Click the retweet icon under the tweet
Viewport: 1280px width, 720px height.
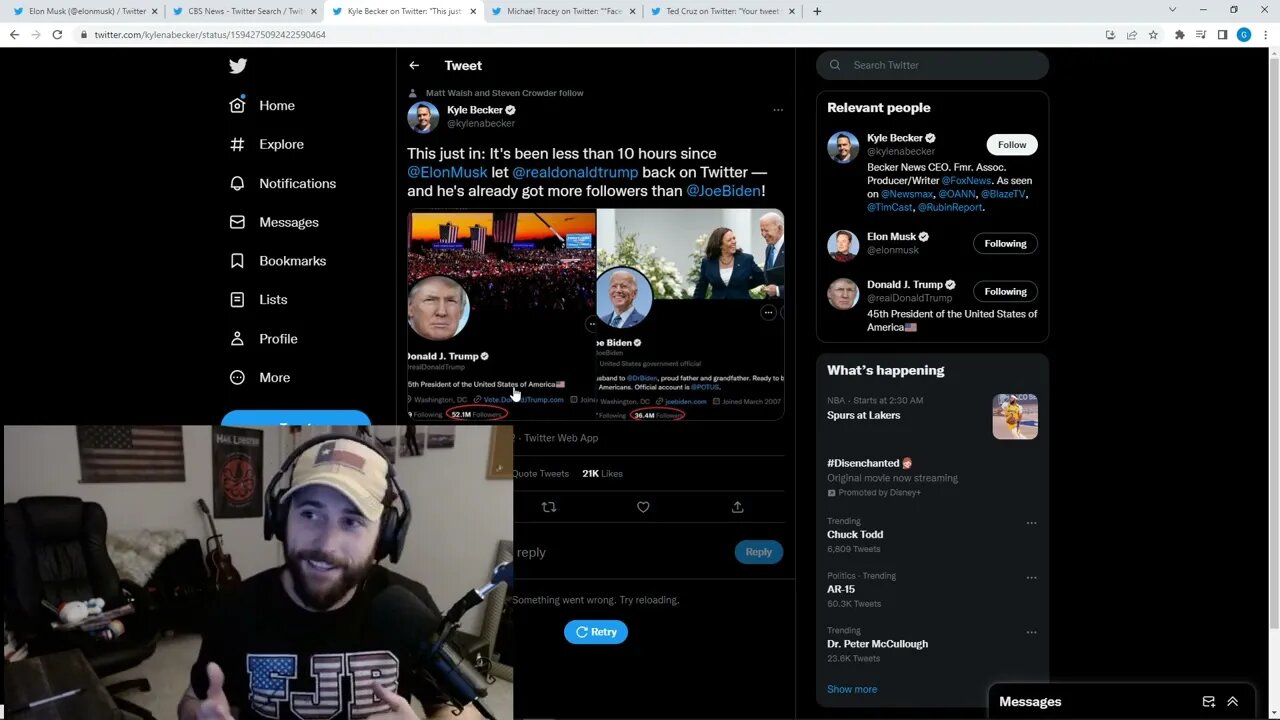point(548,507)
